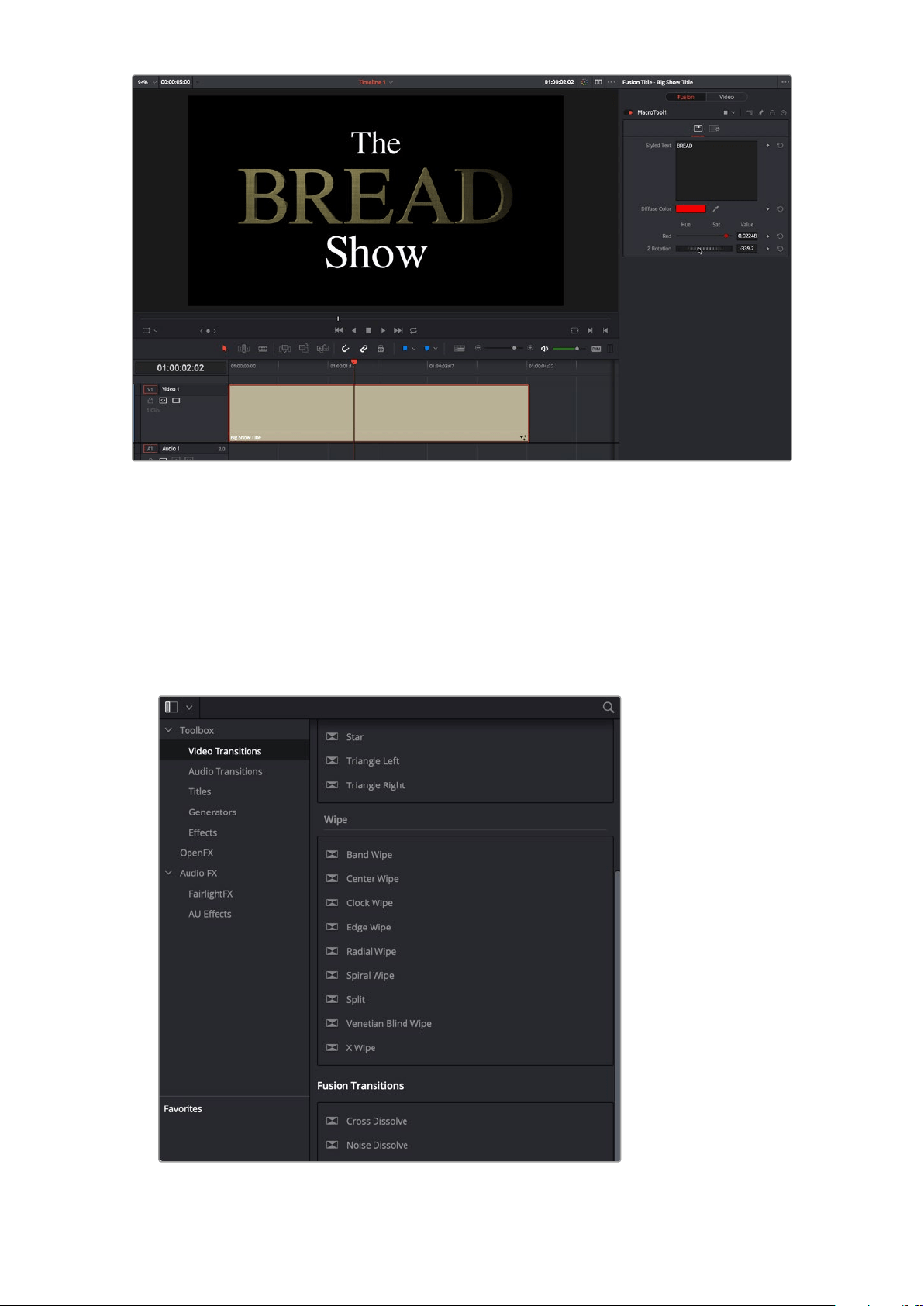Mute audio with the speaker icon
The width and height of the screenshot is (924, 1306).
[x=544, y=349]
